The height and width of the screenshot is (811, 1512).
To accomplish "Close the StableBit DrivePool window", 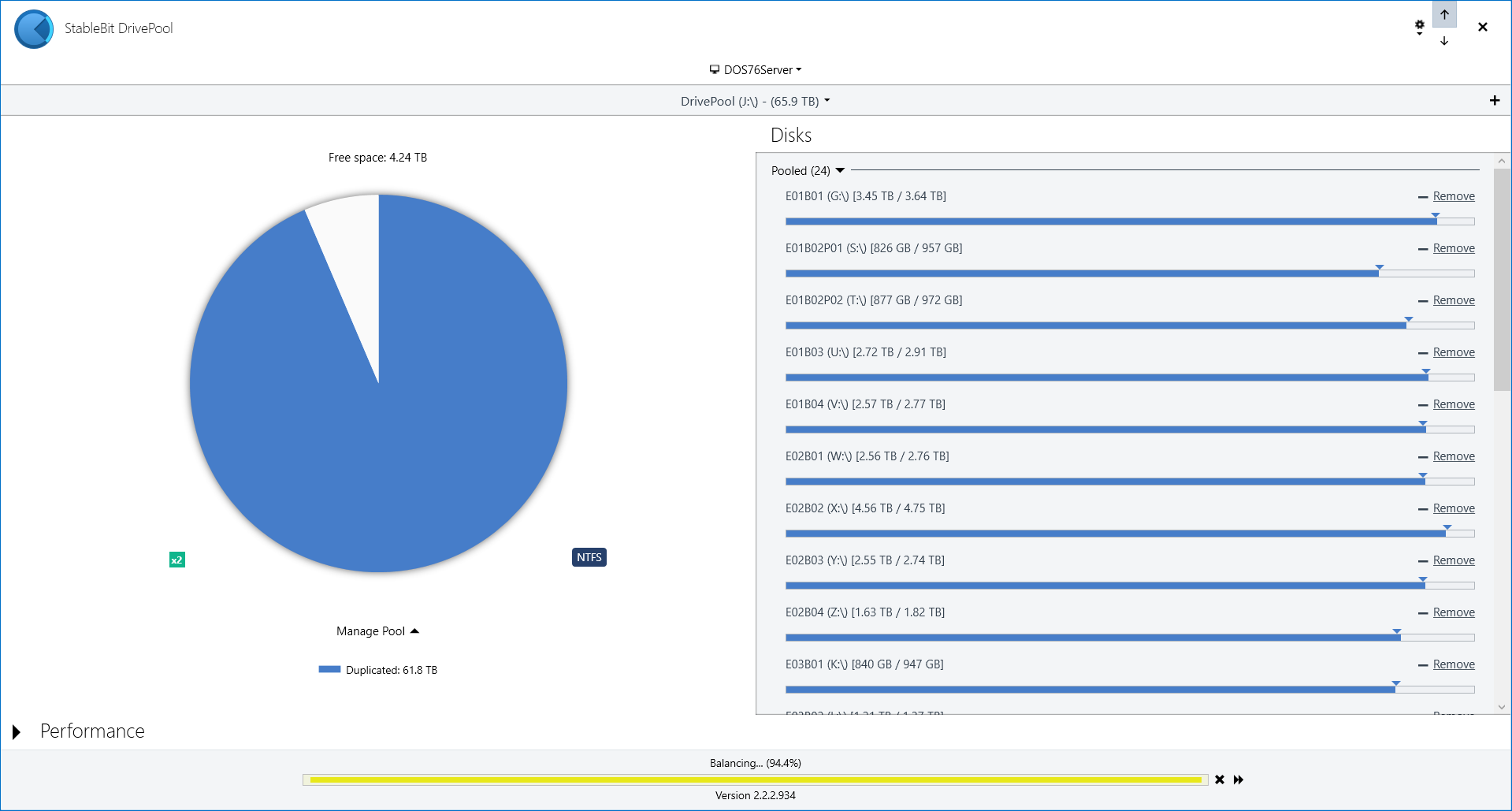I will 1483,27.
